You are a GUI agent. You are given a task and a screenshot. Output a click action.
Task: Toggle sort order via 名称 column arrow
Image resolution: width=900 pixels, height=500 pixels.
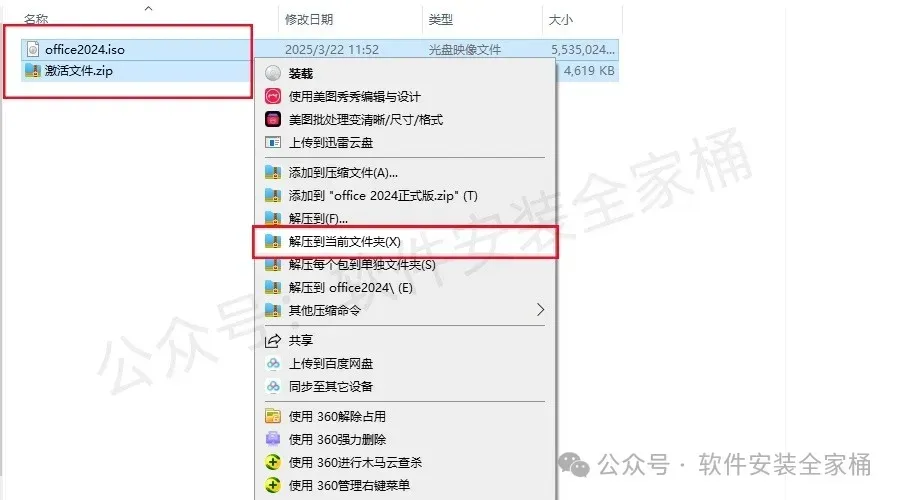[149, 8]
